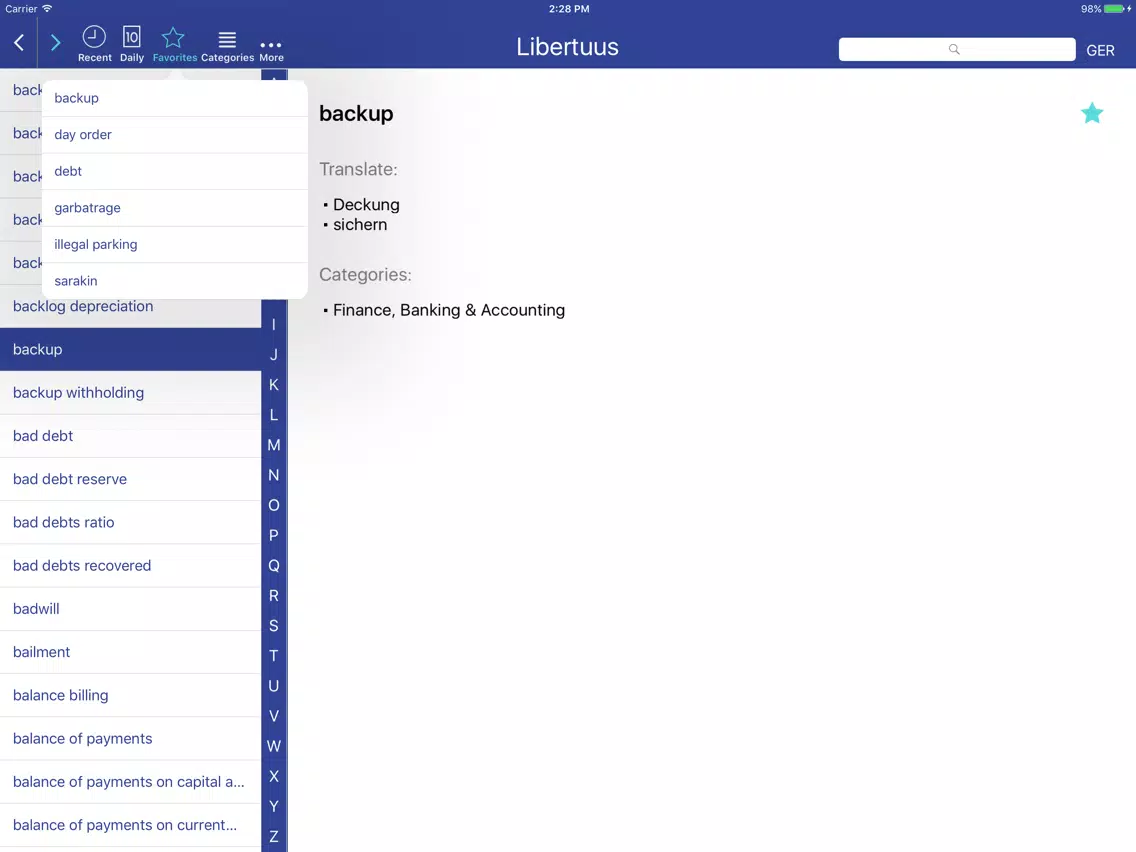Viewport: 1136px width, 852px height.
Task: Select debt in Favorites popup
Action: [x=175, y=171]
